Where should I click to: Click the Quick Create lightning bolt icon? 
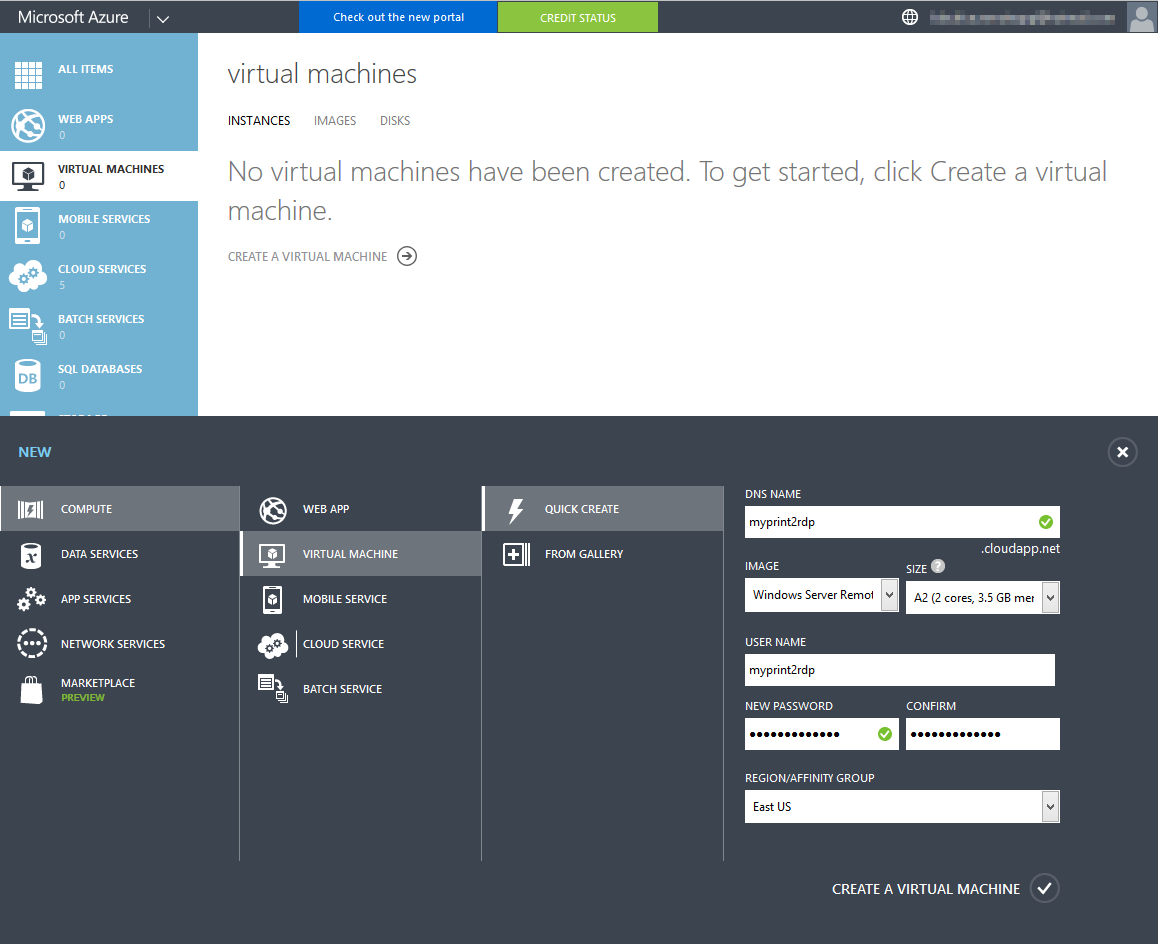click(515, 510)
